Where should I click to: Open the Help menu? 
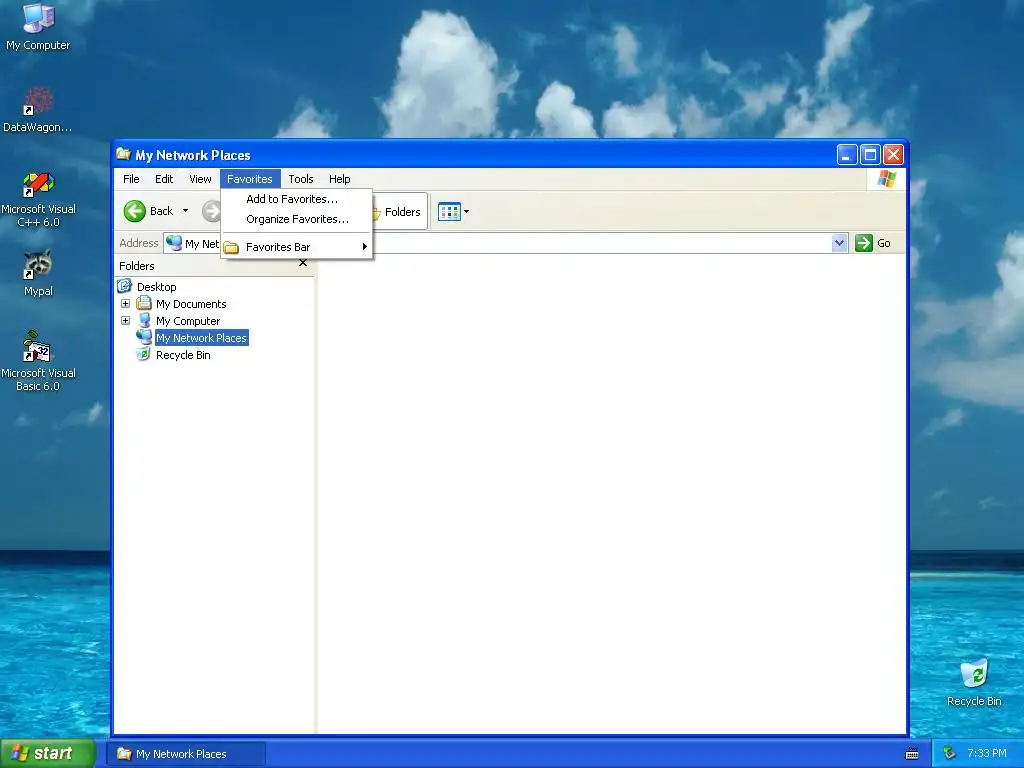tap(340, 179)
